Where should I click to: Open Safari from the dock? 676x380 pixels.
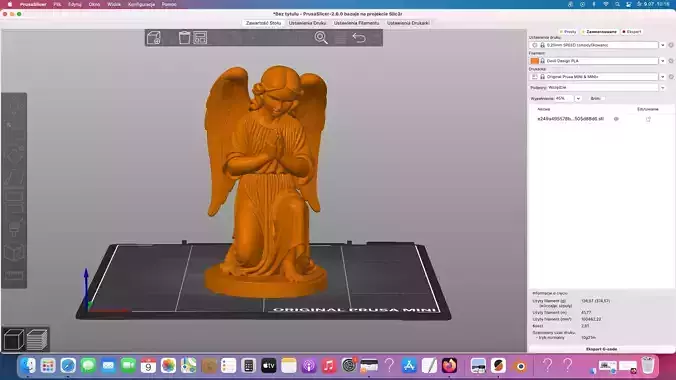coord(68,366)
